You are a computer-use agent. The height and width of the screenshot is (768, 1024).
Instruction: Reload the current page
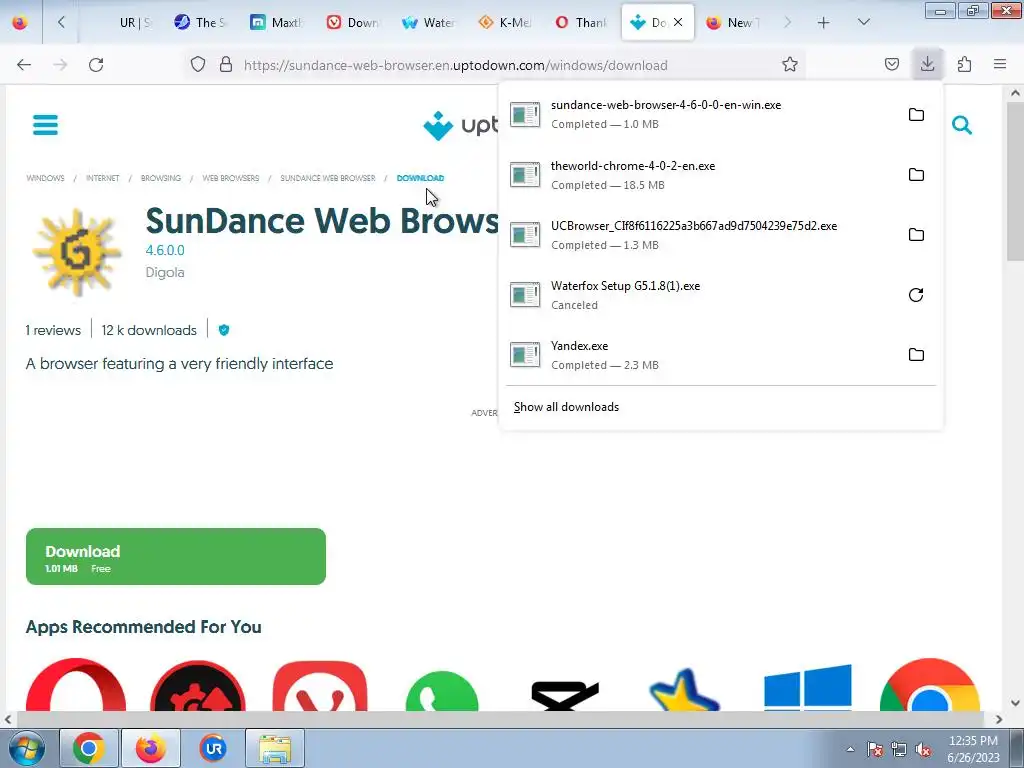tap(96, 65)
